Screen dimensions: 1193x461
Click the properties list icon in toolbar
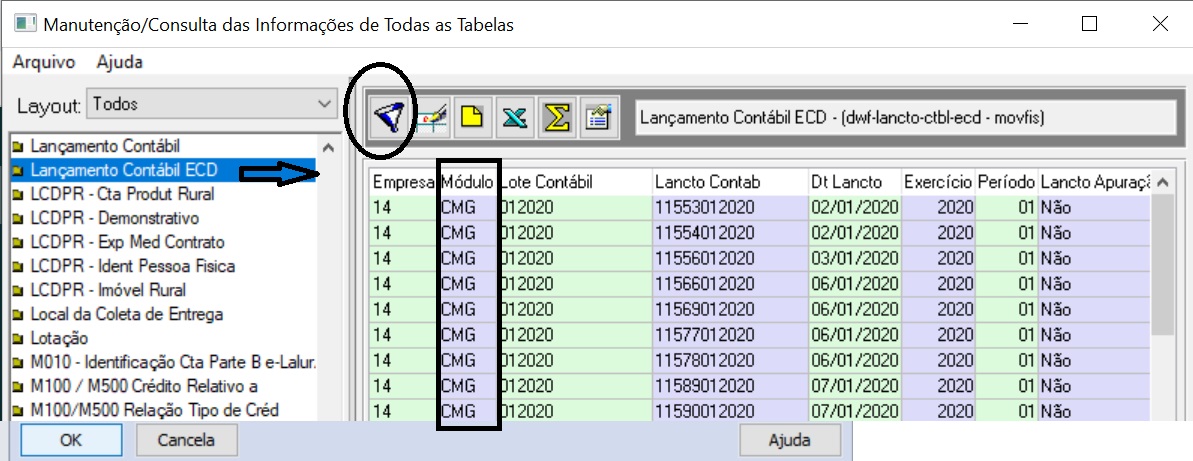(x=598, y=119)
